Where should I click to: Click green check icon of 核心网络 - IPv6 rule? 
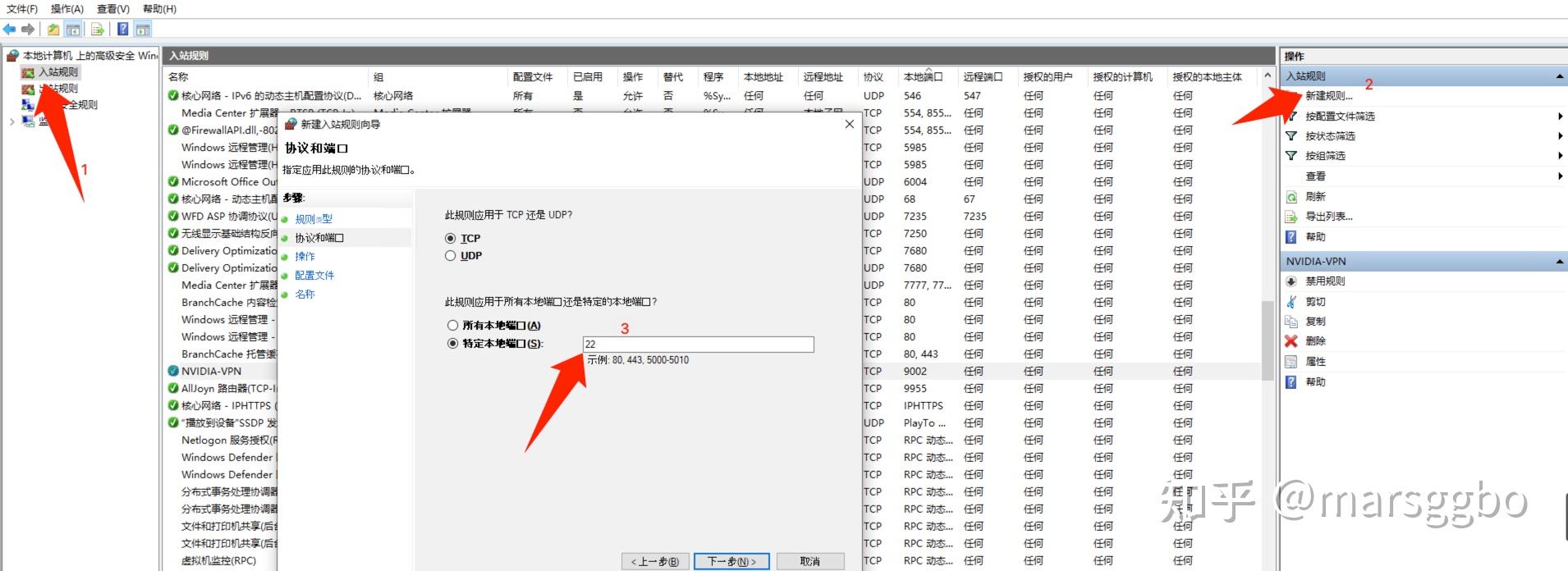(173, 96)
